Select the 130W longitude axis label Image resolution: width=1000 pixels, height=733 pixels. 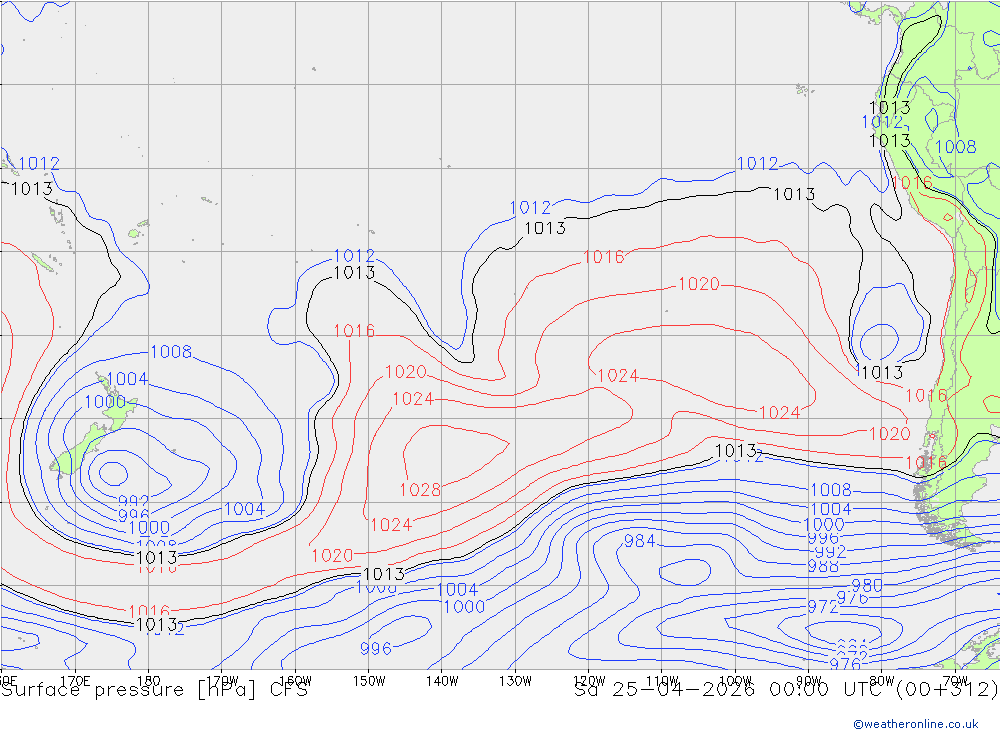(x=515, y=681)
